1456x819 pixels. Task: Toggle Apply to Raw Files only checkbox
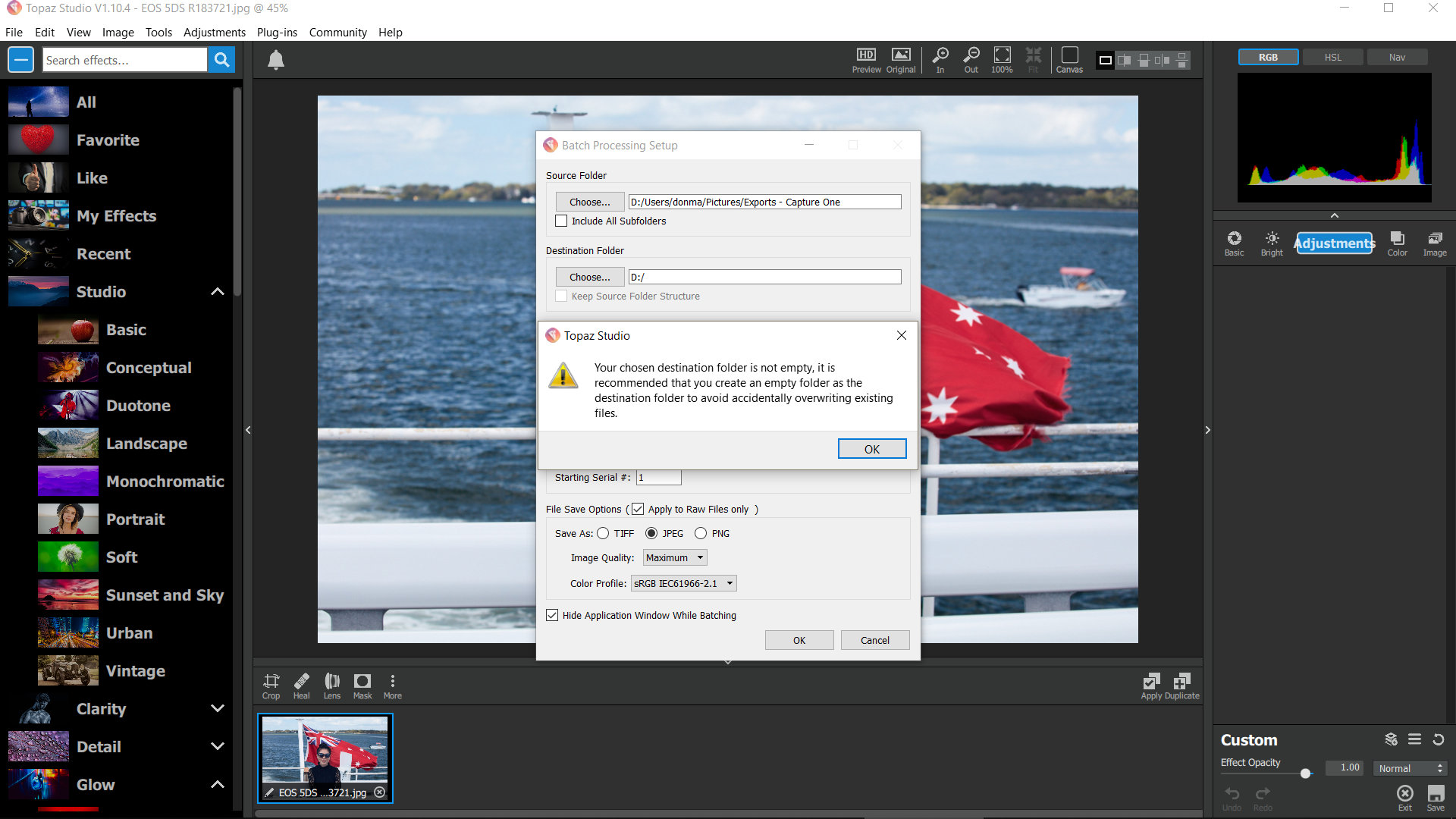638,509
